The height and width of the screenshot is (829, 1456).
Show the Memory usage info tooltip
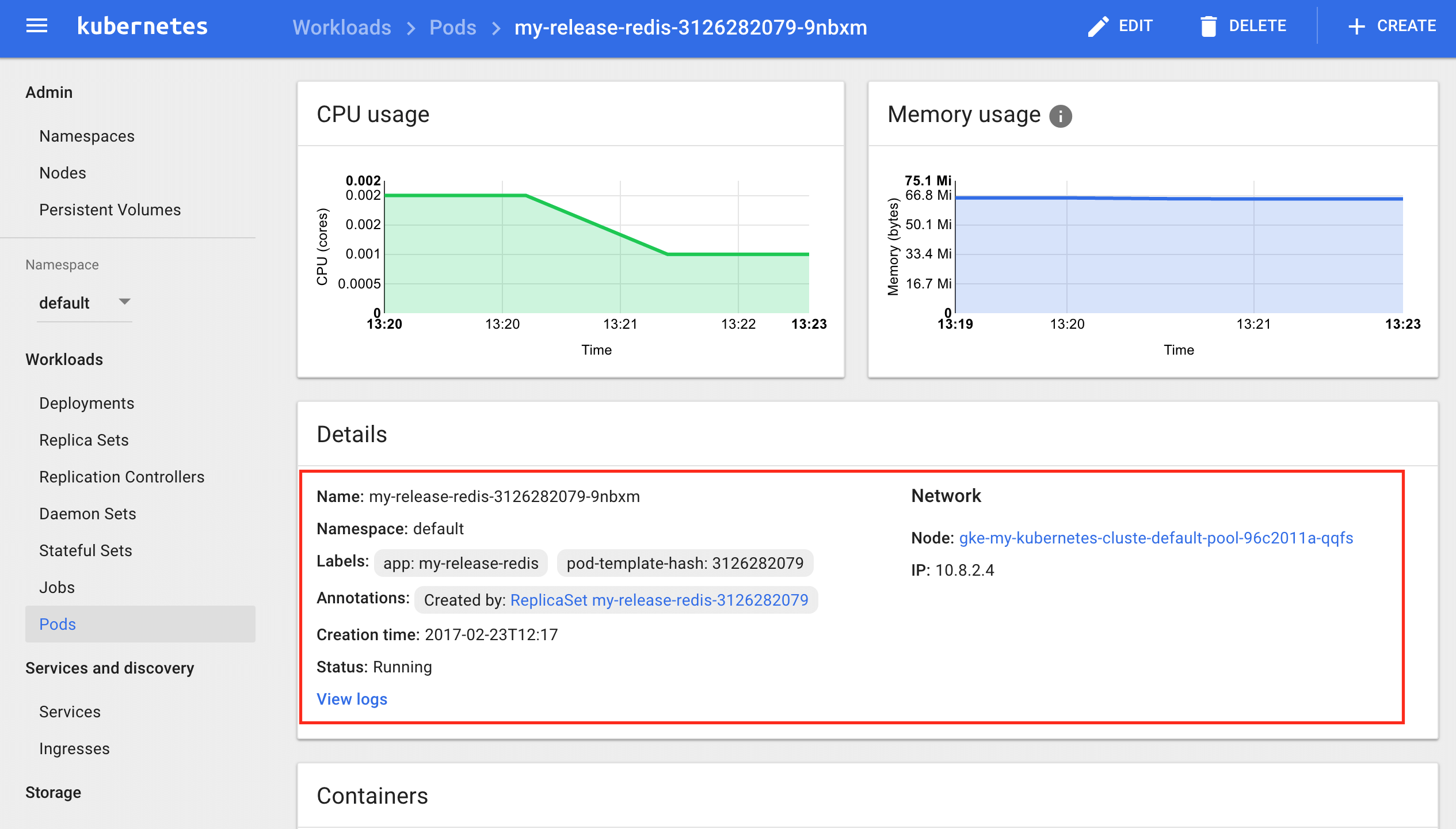coord(1062,115)
